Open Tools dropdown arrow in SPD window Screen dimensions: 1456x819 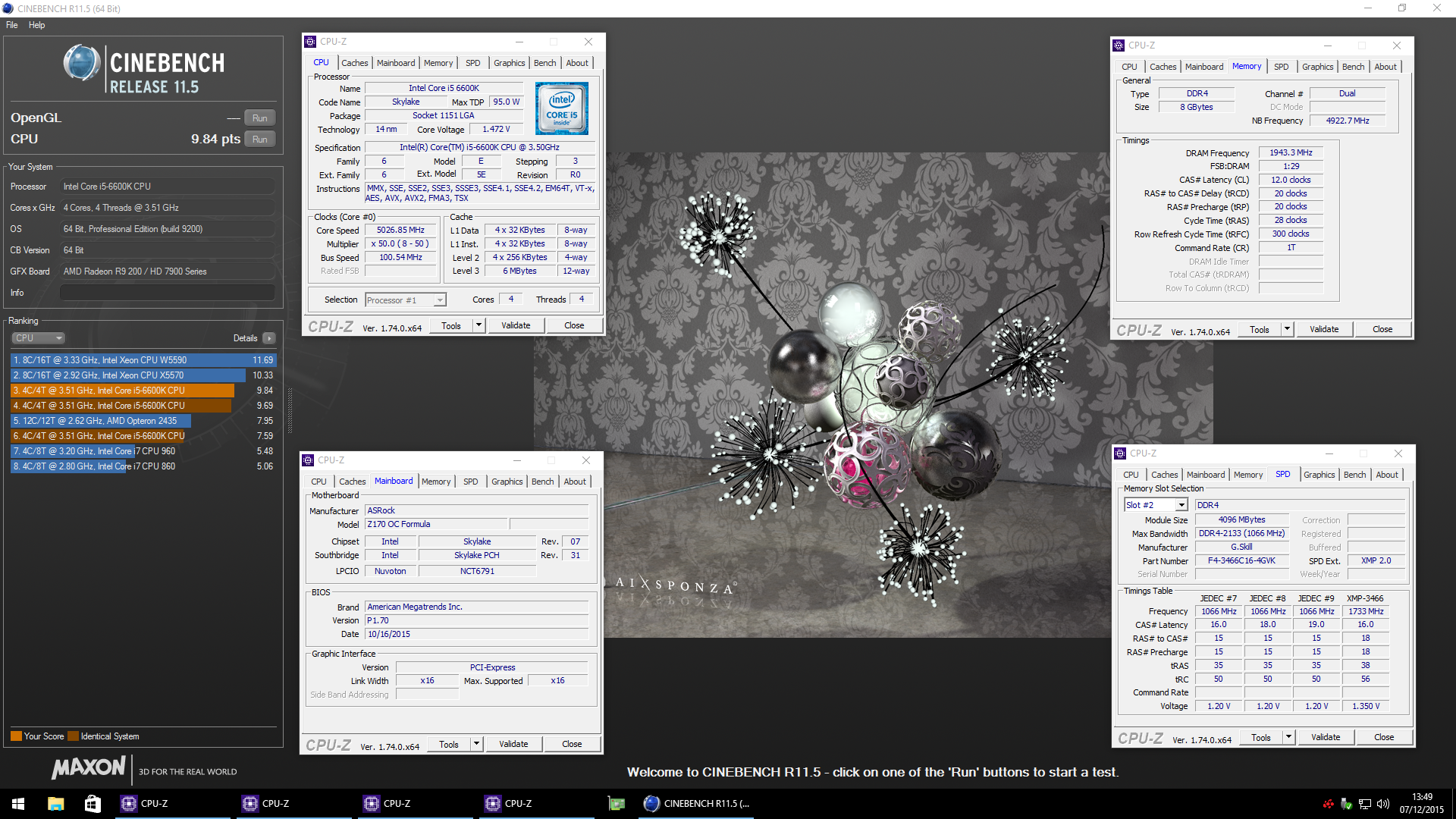[x=1288, y=737]
